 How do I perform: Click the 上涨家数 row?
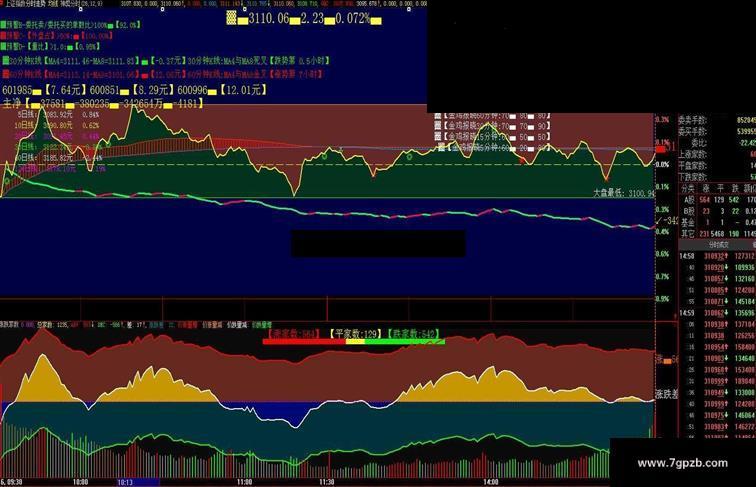(716, 154)
